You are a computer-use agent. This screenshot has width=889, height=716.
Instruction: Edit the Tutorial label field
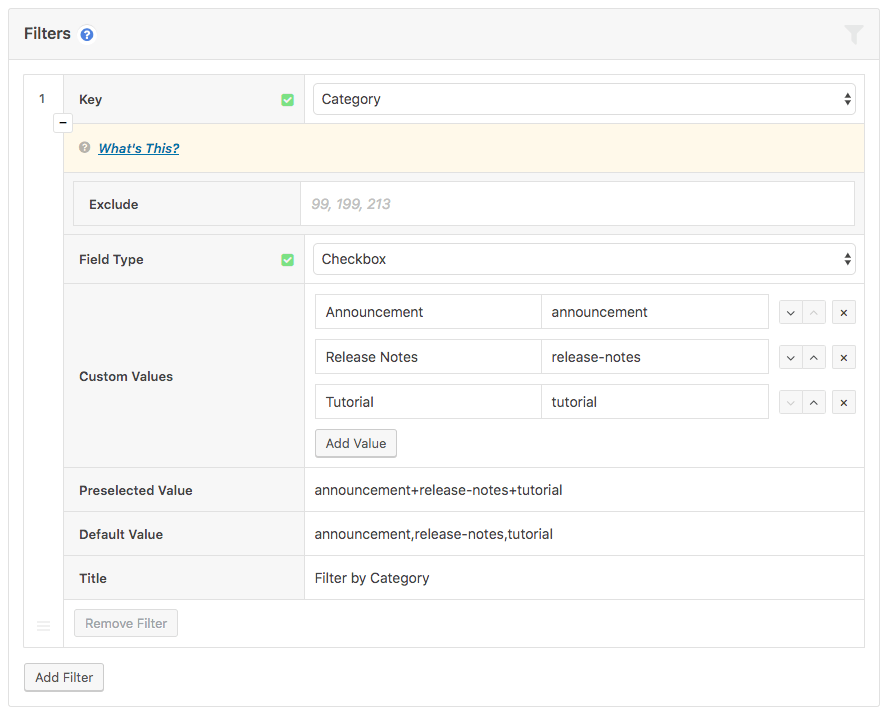tap(428, 402)
